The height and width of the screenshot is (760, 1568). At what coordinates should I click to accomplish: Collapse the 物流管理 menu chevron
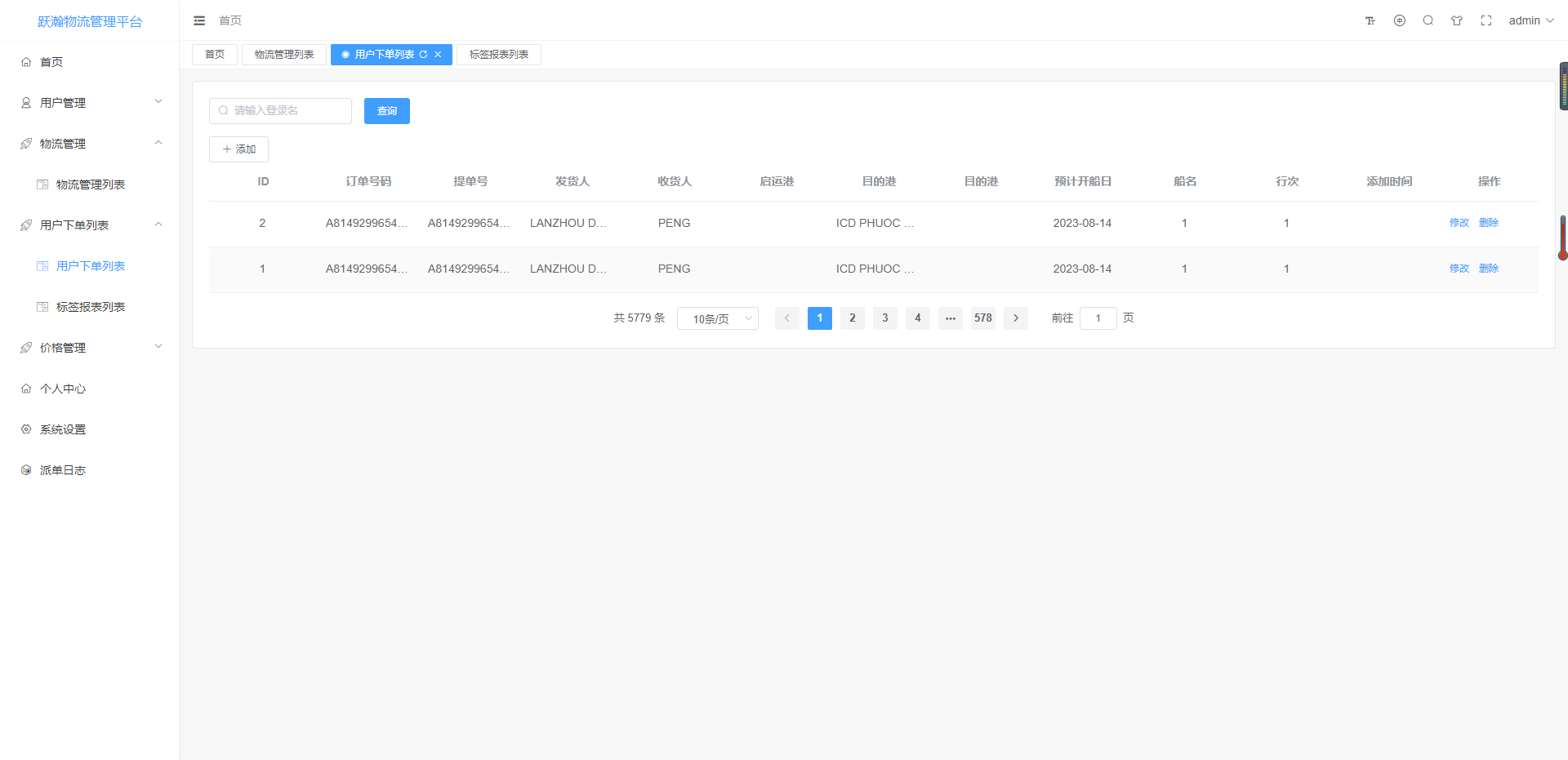pyautogui.click(x=158, y=143)
